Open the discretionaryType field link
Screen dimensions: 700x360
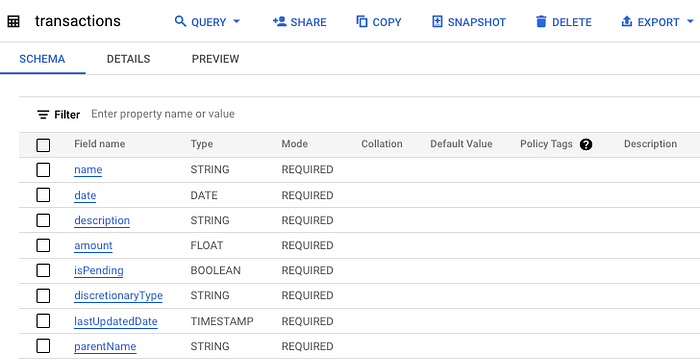[x=118, y=296]
